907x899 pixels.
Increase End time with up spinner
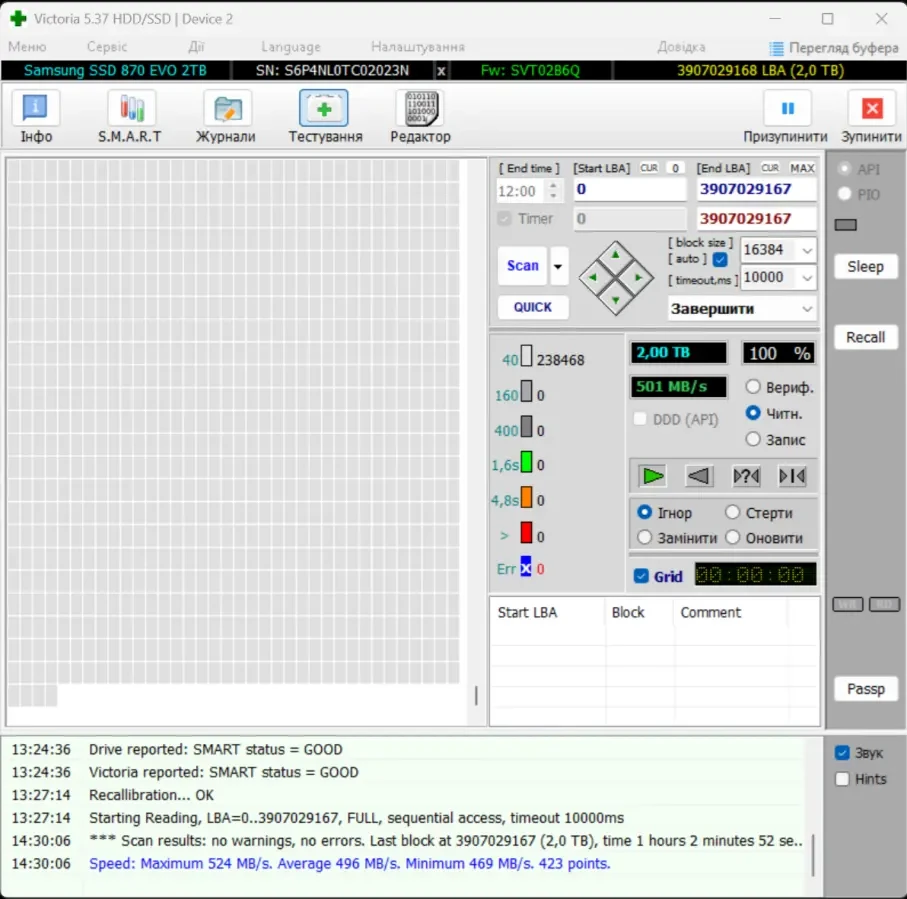553,186
